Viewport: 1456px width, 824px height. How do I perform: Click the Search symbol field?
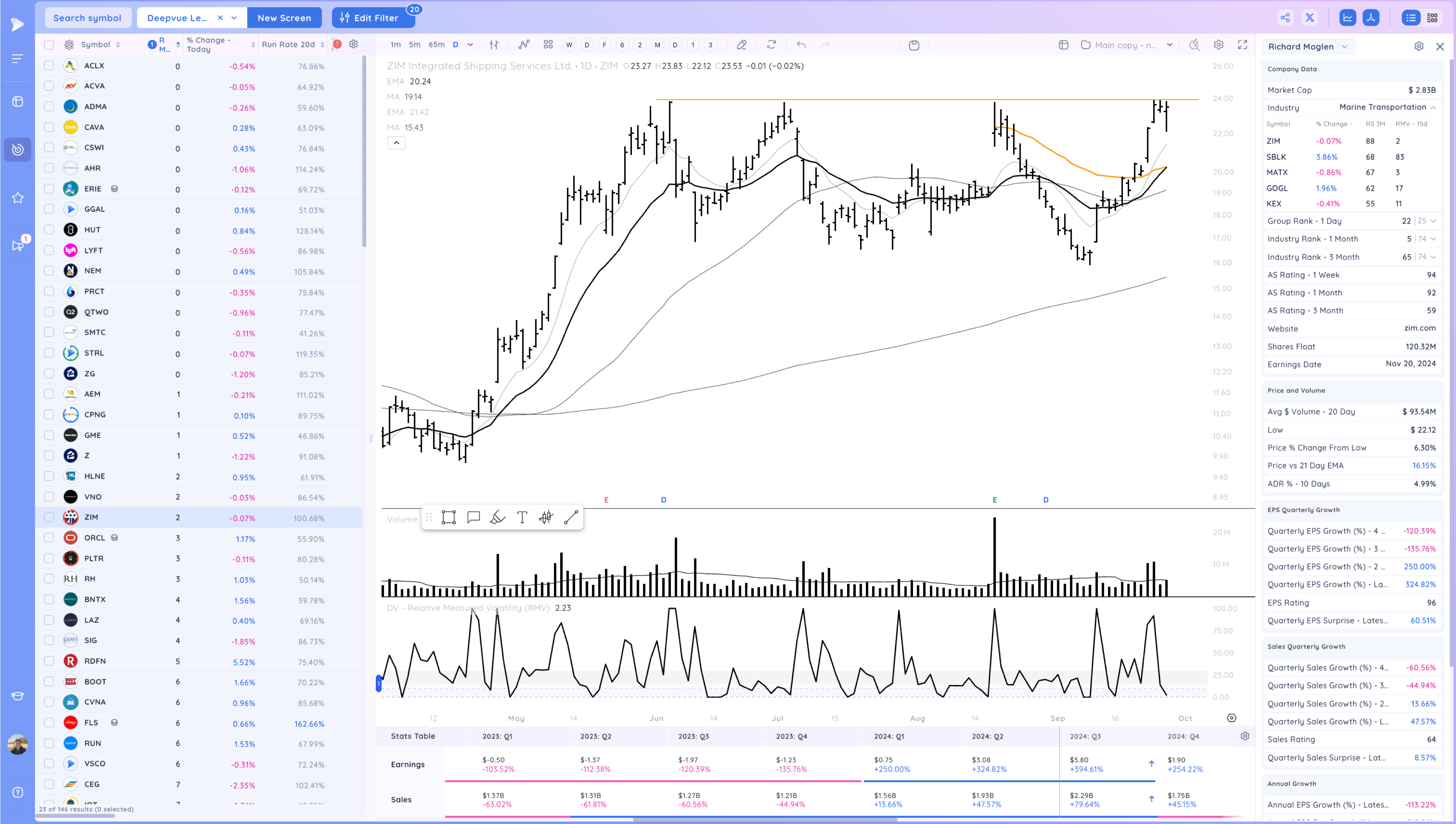tap(87, 17)
